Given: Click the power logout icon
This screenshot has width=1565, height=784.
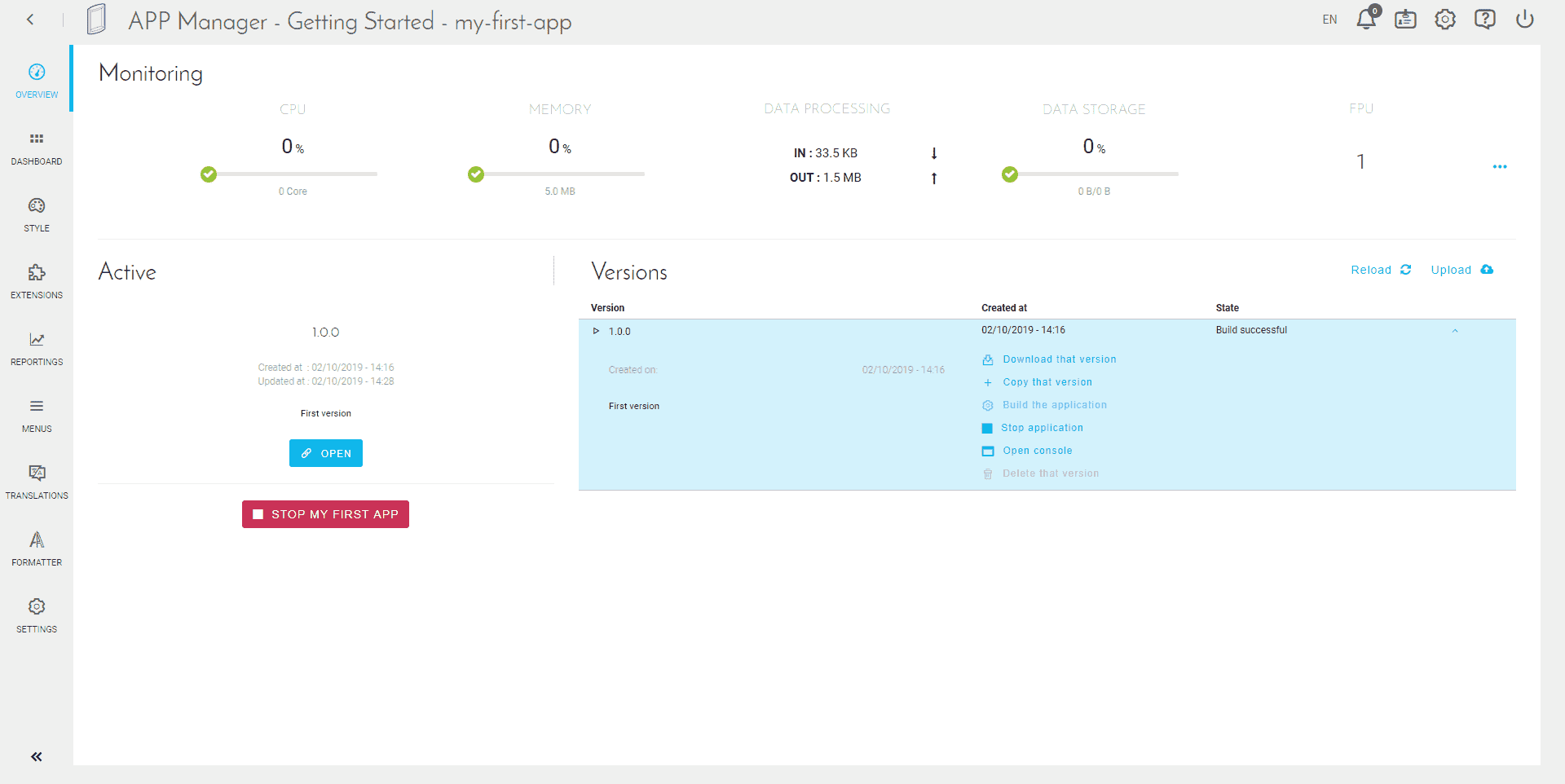Looking at the screenshot, I should pos(1525,20).
